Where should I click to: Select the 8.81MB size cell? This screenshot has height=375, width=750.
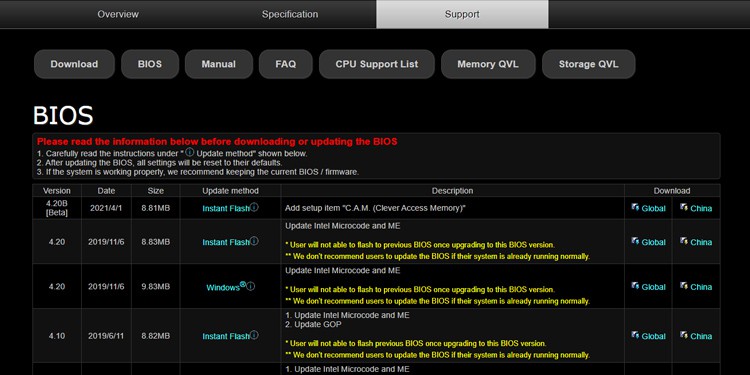coord(155,209)
